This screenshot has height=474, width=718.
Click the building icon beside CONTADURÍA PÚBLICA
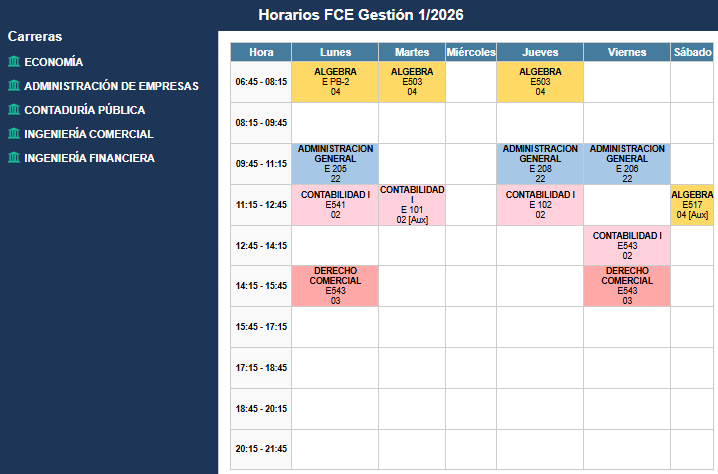(13, 110)
